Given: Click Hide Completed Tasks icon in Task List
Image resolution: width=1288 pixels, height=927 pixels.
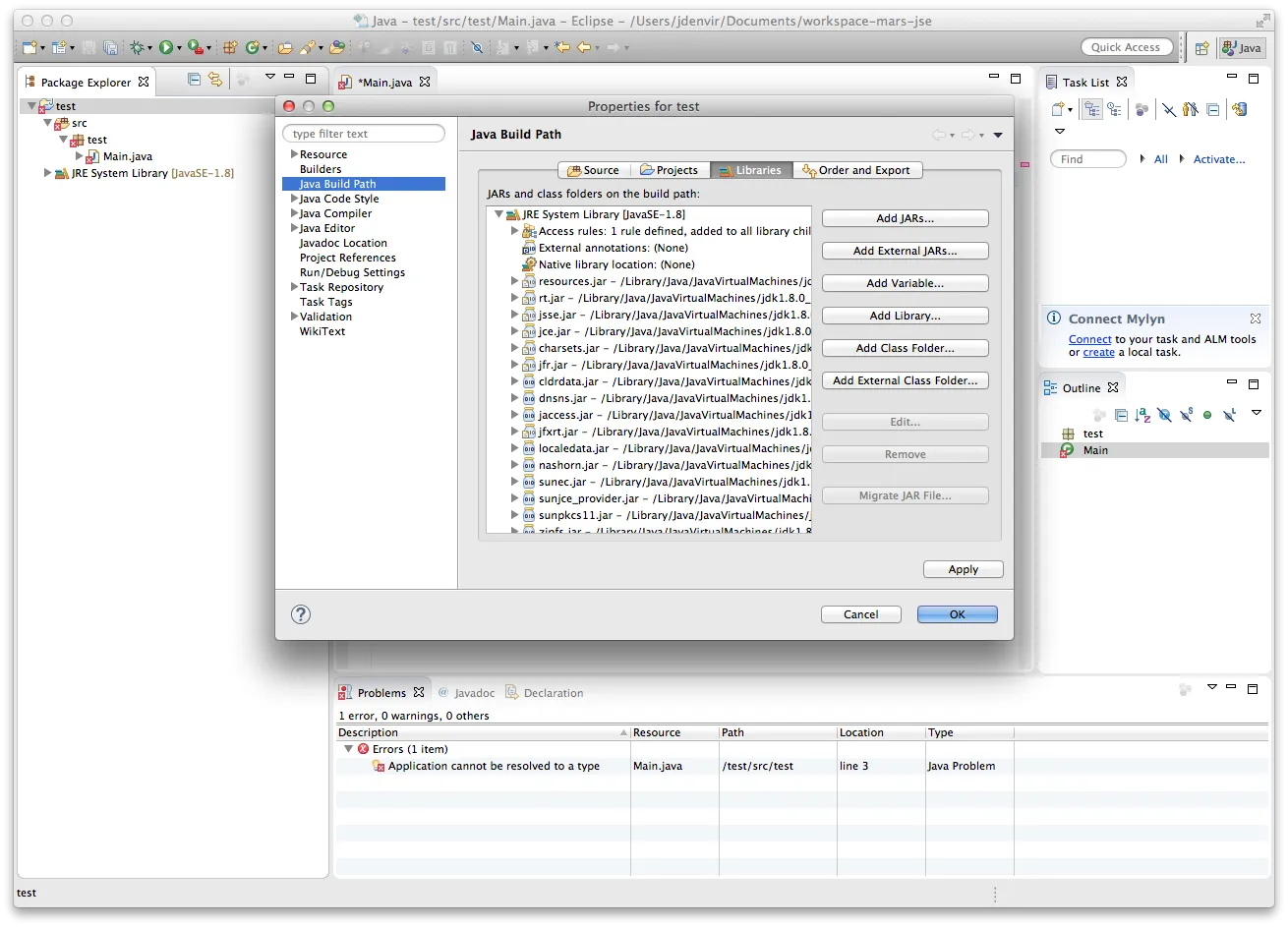Looking at the screenshot, I should coord(1169,110).
